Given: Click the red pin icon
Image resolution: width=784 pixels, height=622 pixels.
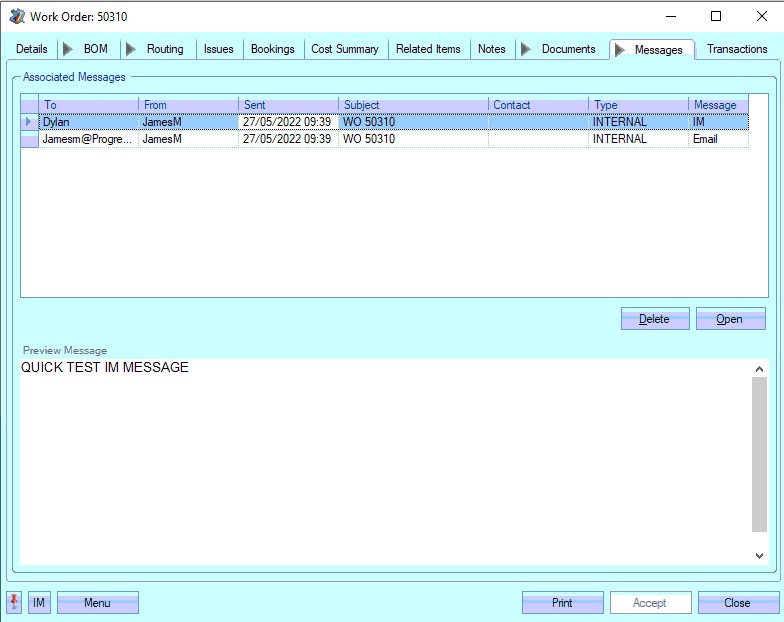Looking at the screenshot, I should pos(15,602).
